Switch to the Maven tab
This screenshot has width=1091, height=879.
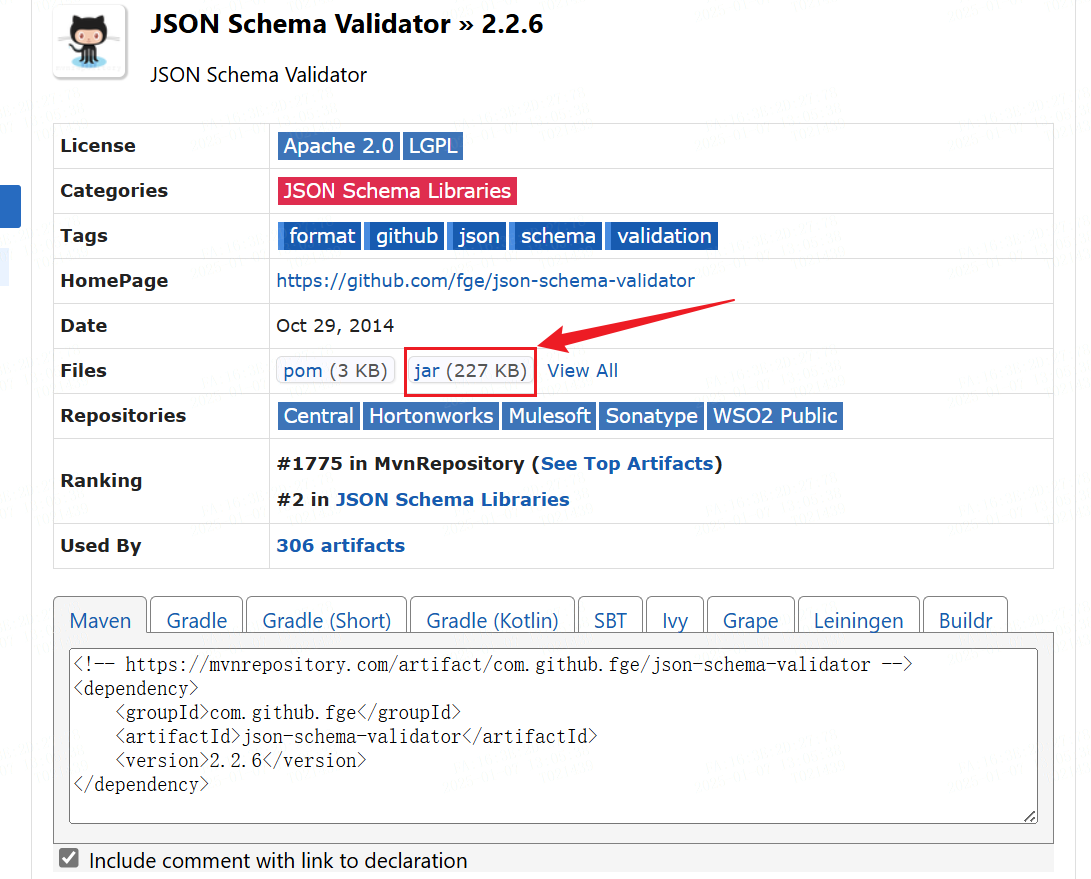coord(100,615)
